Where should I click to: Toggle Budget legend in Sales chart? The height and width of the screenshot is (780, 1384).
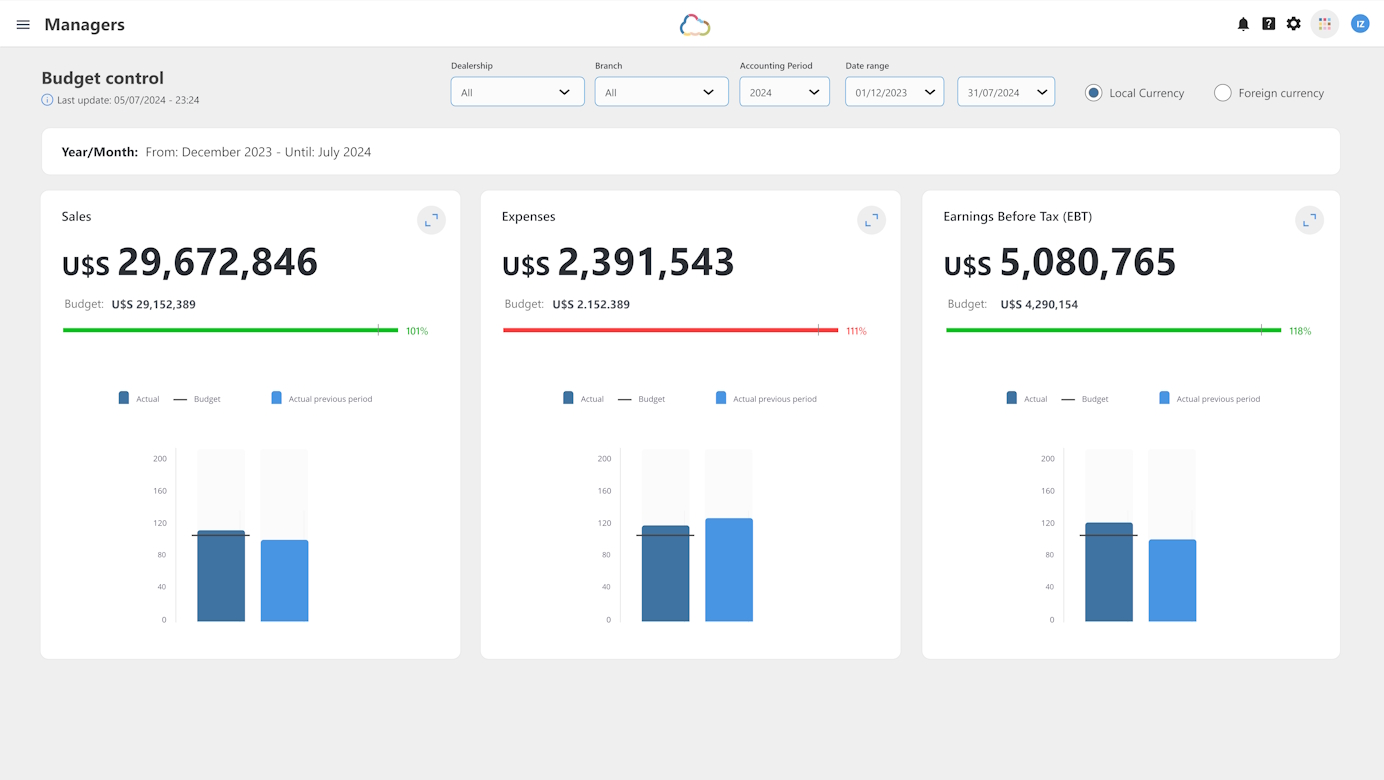(197, 399)
